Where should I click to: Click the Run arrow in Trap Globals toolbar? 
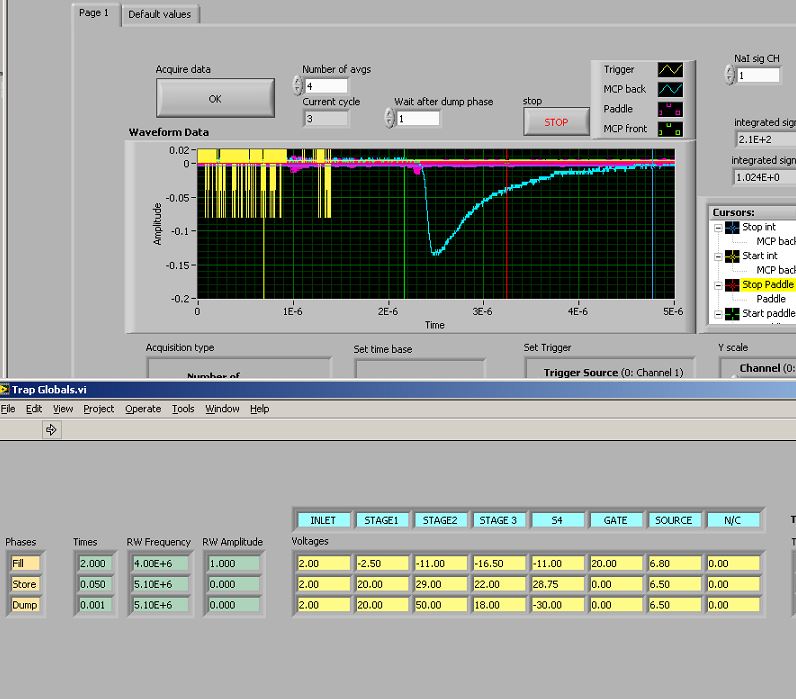tap(51, 430)
